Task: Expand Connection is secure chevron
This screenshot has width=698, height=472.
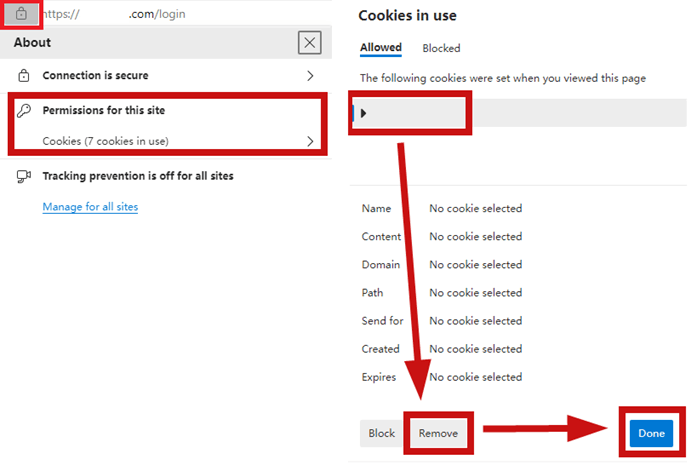Action: point(310,76)
